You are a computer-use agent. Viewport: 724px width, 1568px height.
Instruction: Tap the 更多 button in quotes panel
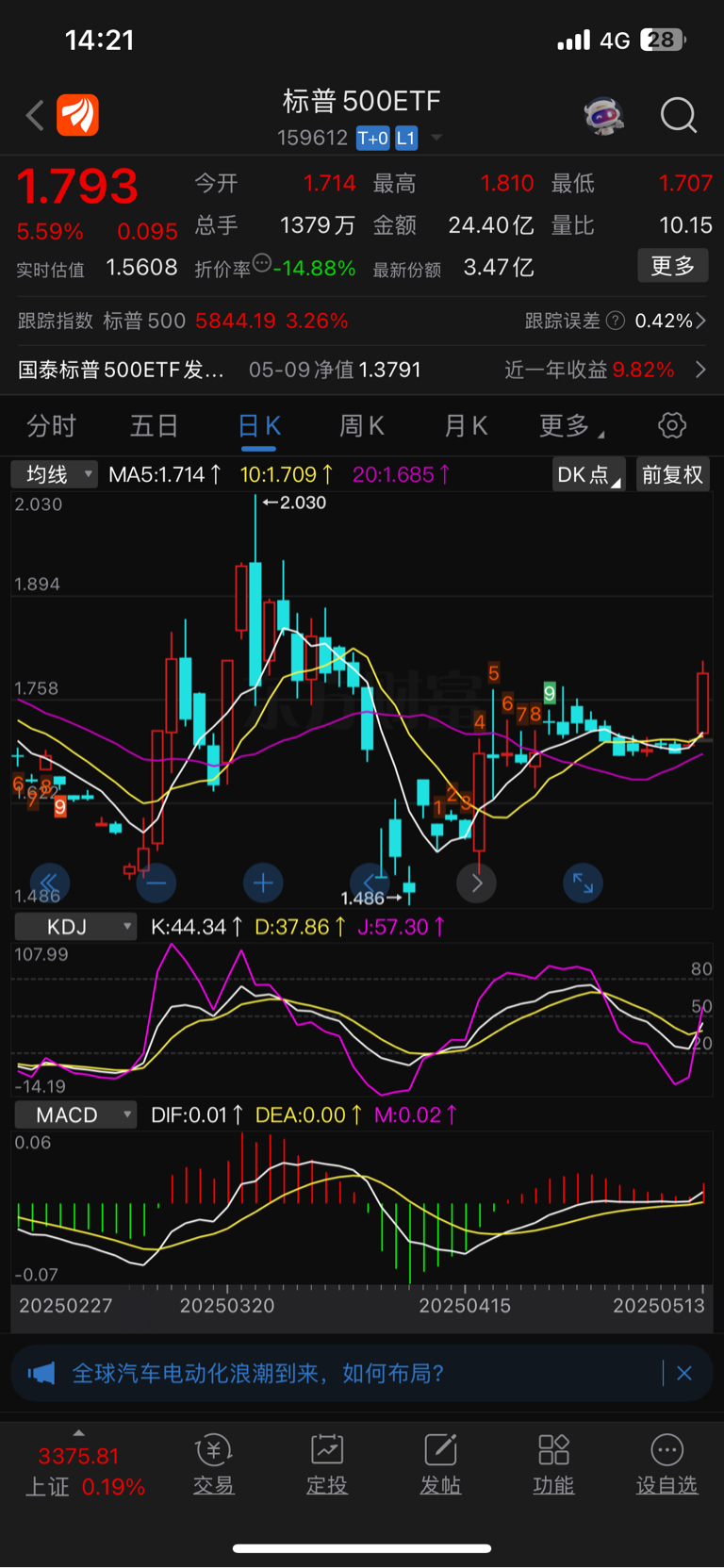(x=673, y=266)
